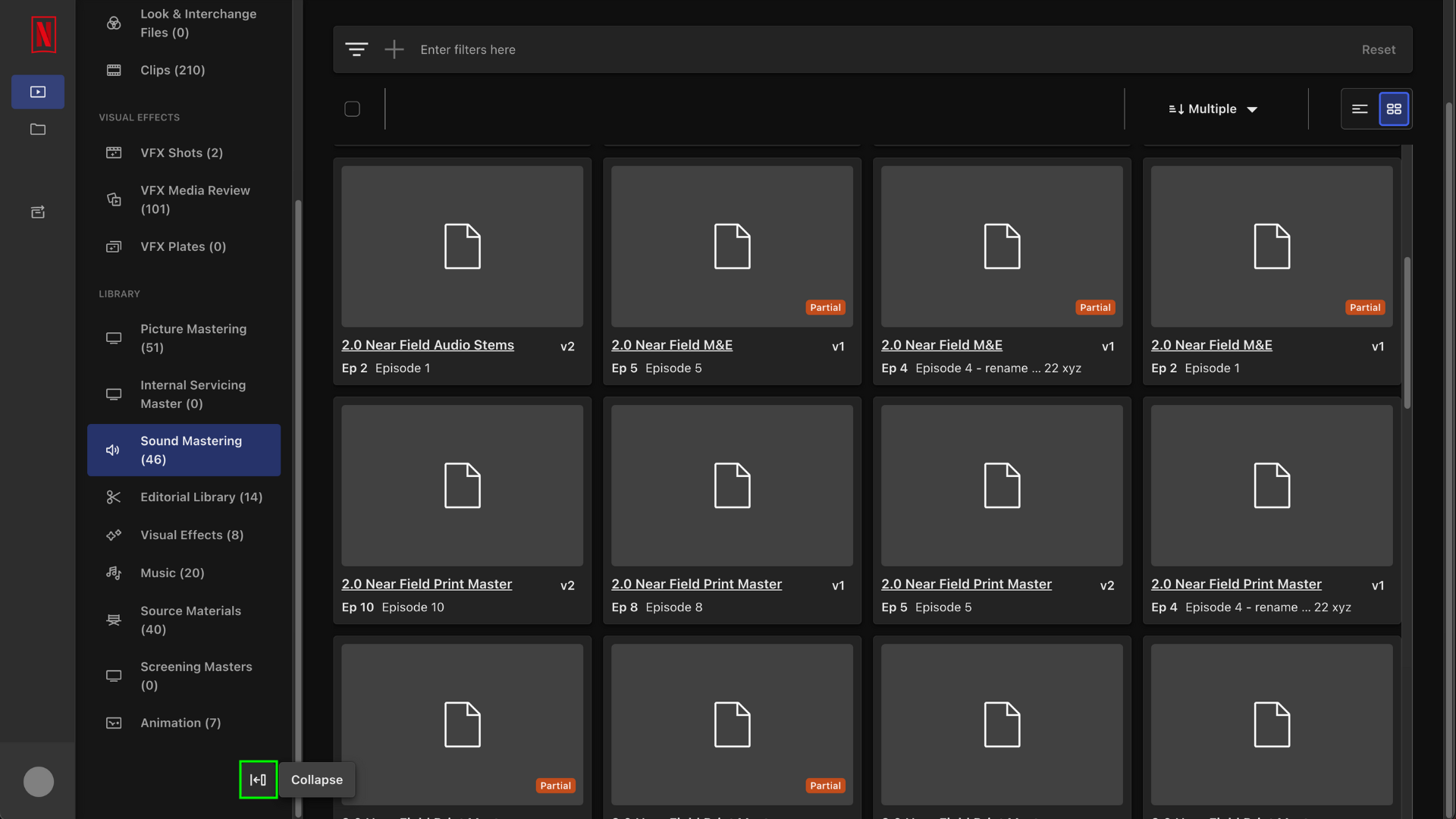Image resolution: width=1456 pixels, height=819 pixels.
Task: Open Visual Effects (8) library
Action: [x=184, y=535]
